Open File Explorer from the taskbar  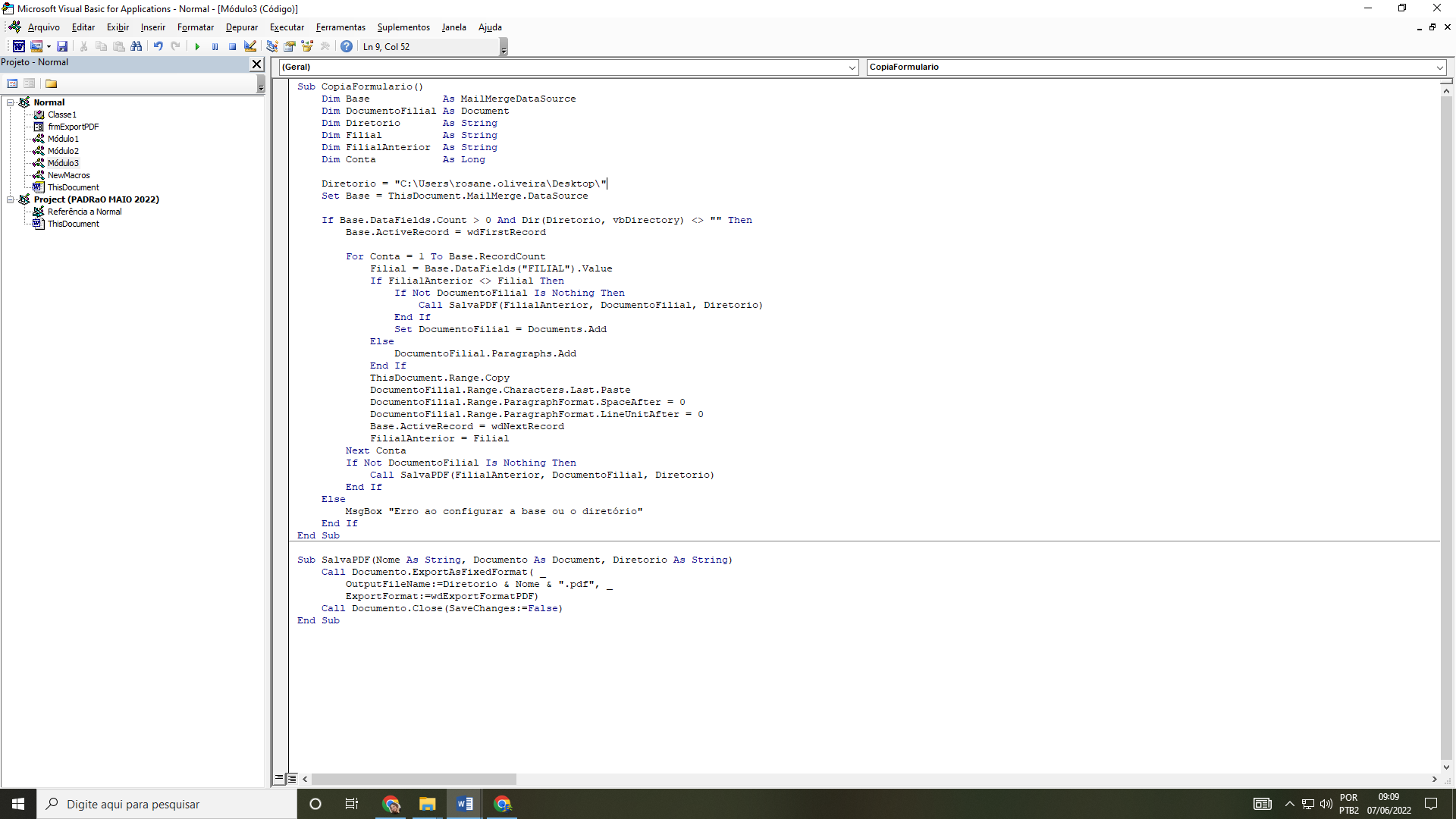point(427,804)
